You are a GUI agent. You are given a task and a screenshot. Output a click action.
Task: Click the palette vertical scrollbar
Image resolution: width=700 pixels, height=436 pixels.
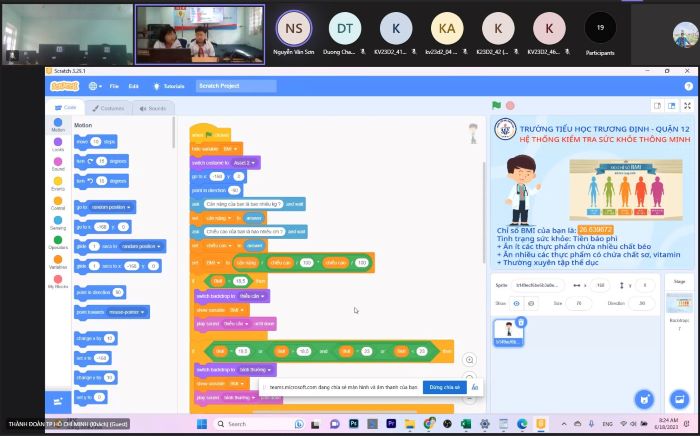[174, 133]
